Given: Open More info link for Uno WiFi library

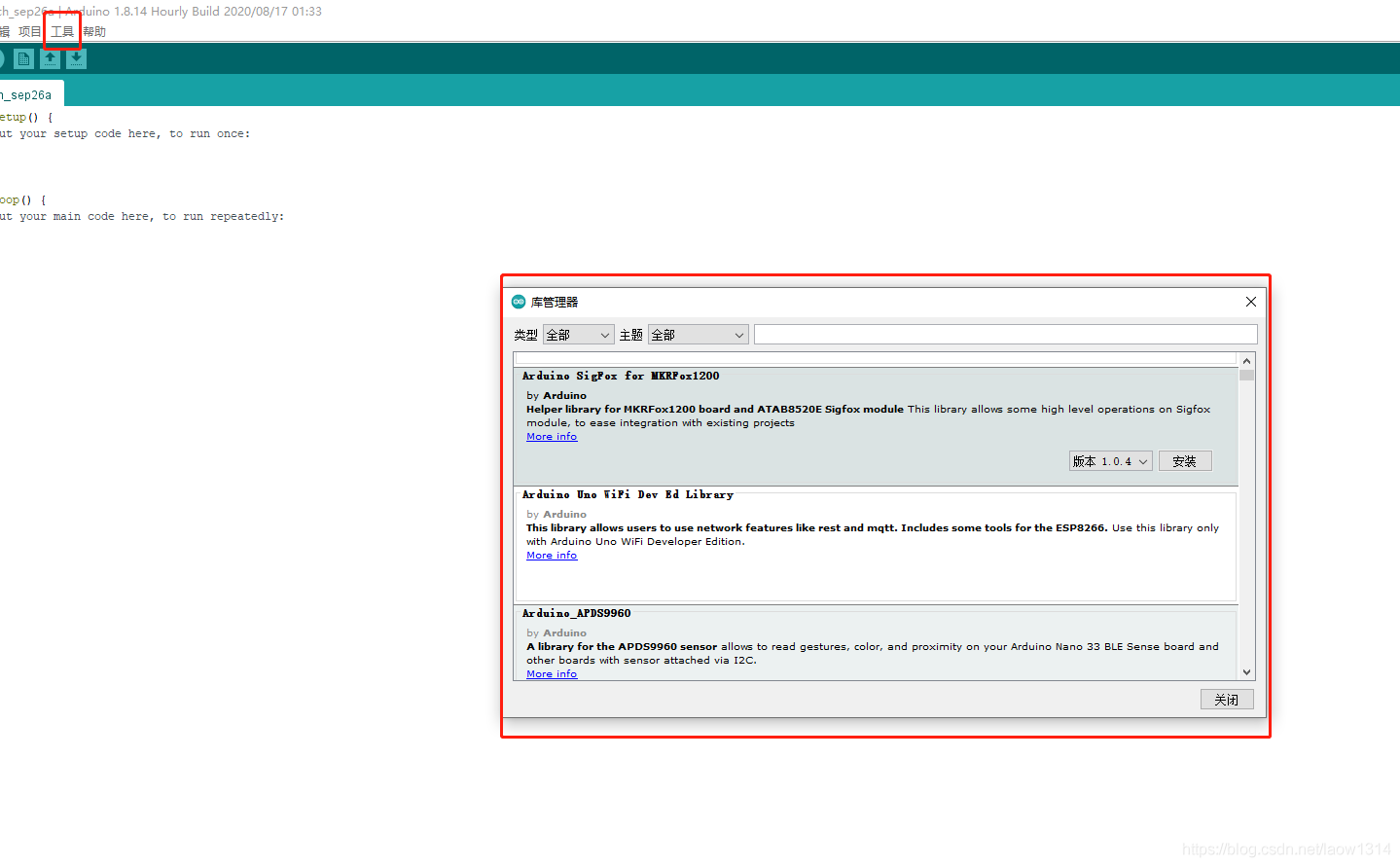Looking at the screenshot, I should click(x=552, y=556).
